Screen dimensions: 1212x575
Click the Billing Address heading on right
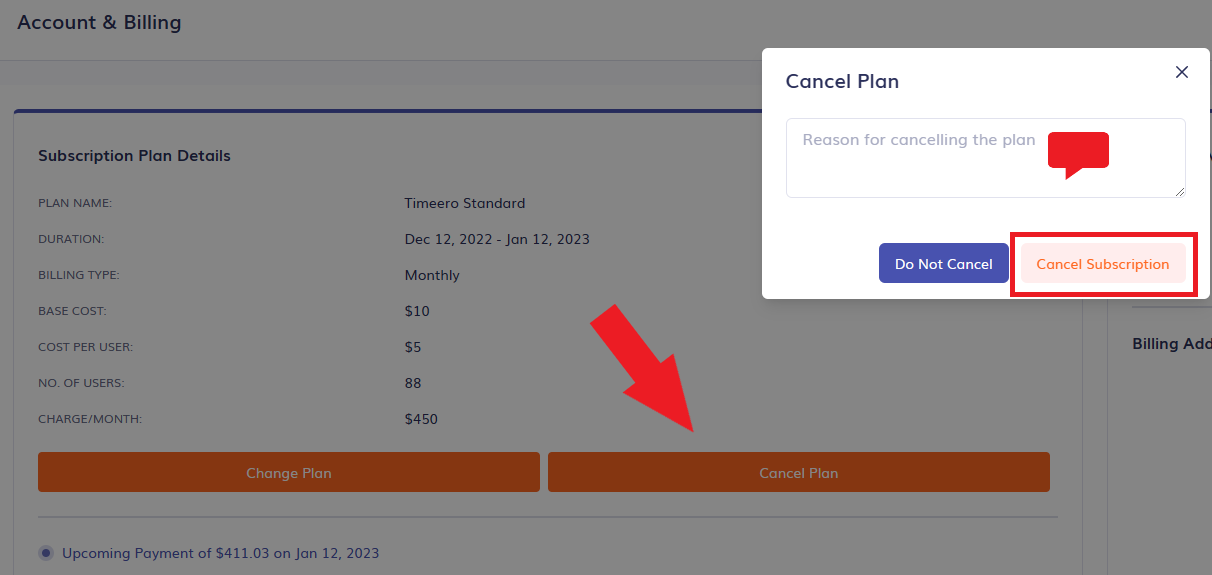1172,343
